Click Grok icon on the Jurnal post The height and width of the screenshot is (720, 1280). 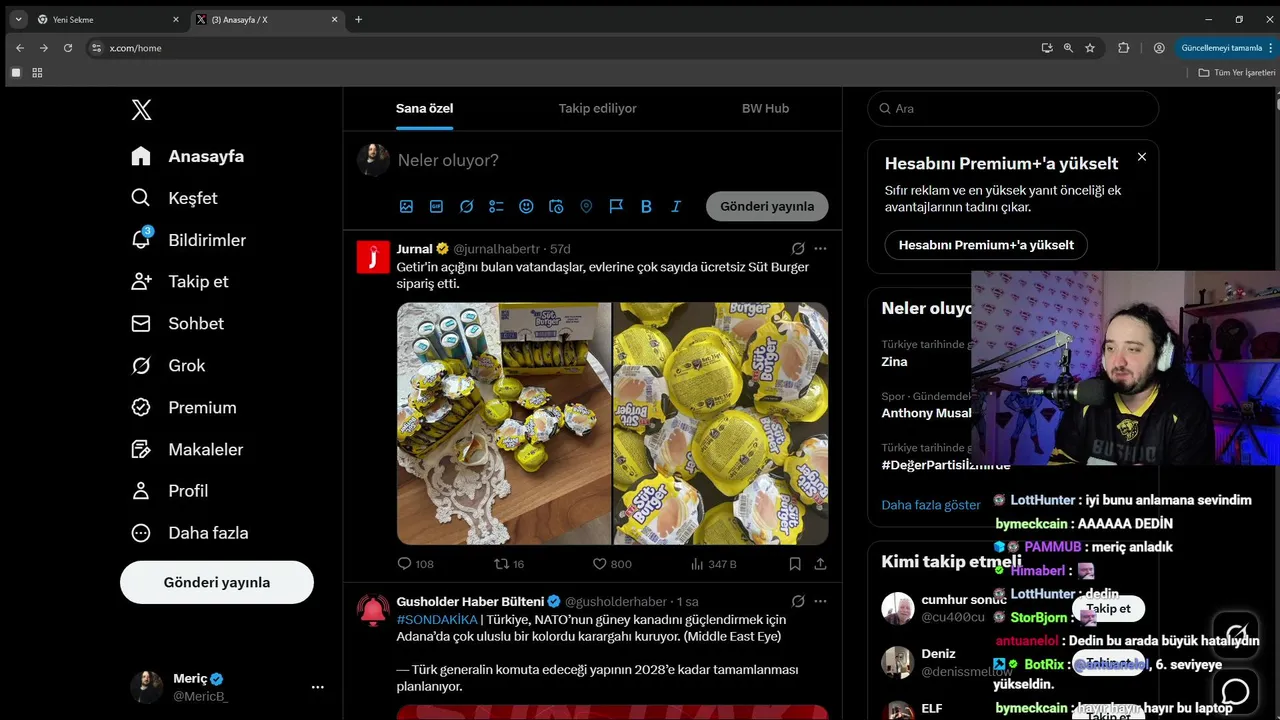click(798, 248)
